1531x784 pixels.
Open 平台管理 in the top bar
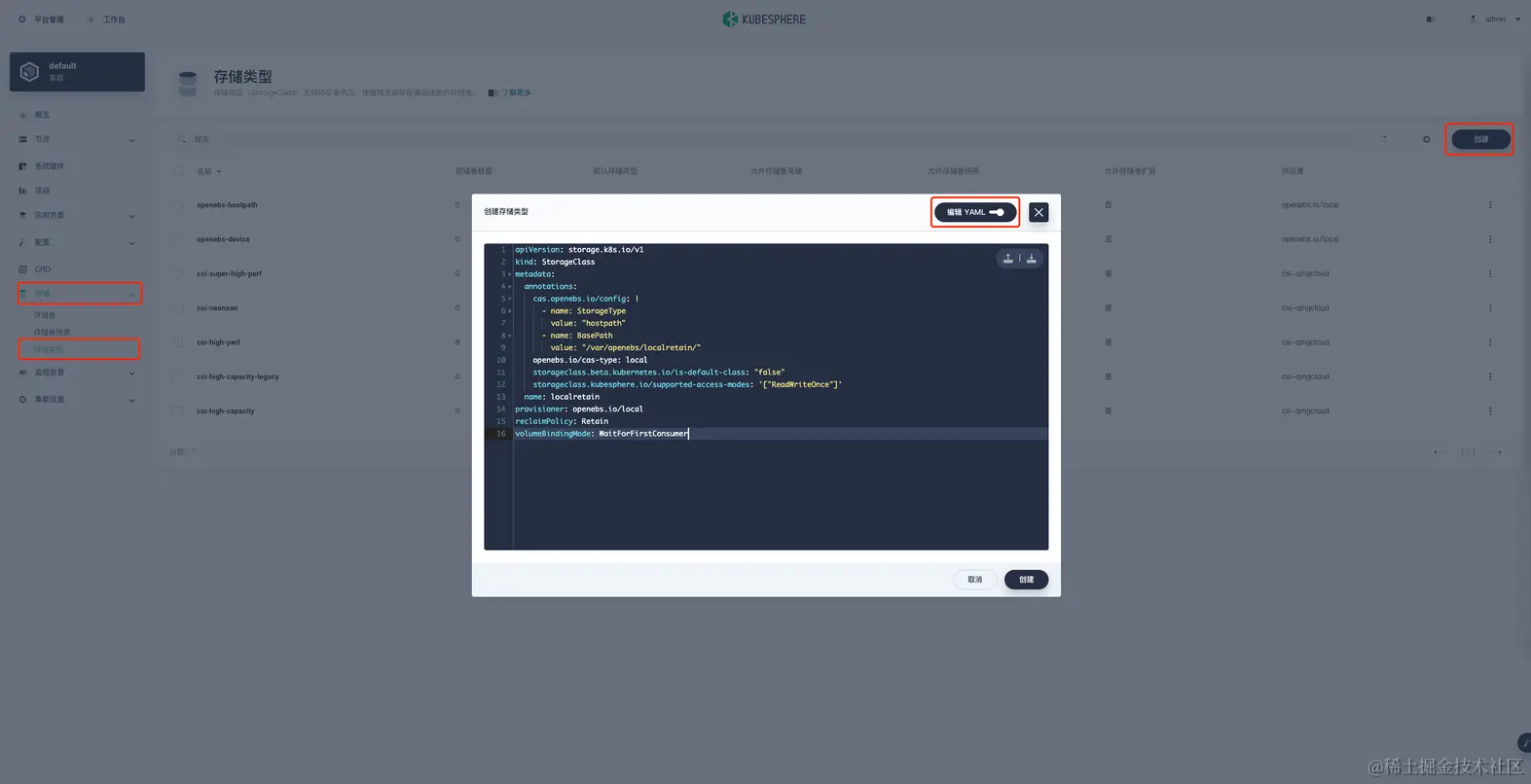click(41, 19)
